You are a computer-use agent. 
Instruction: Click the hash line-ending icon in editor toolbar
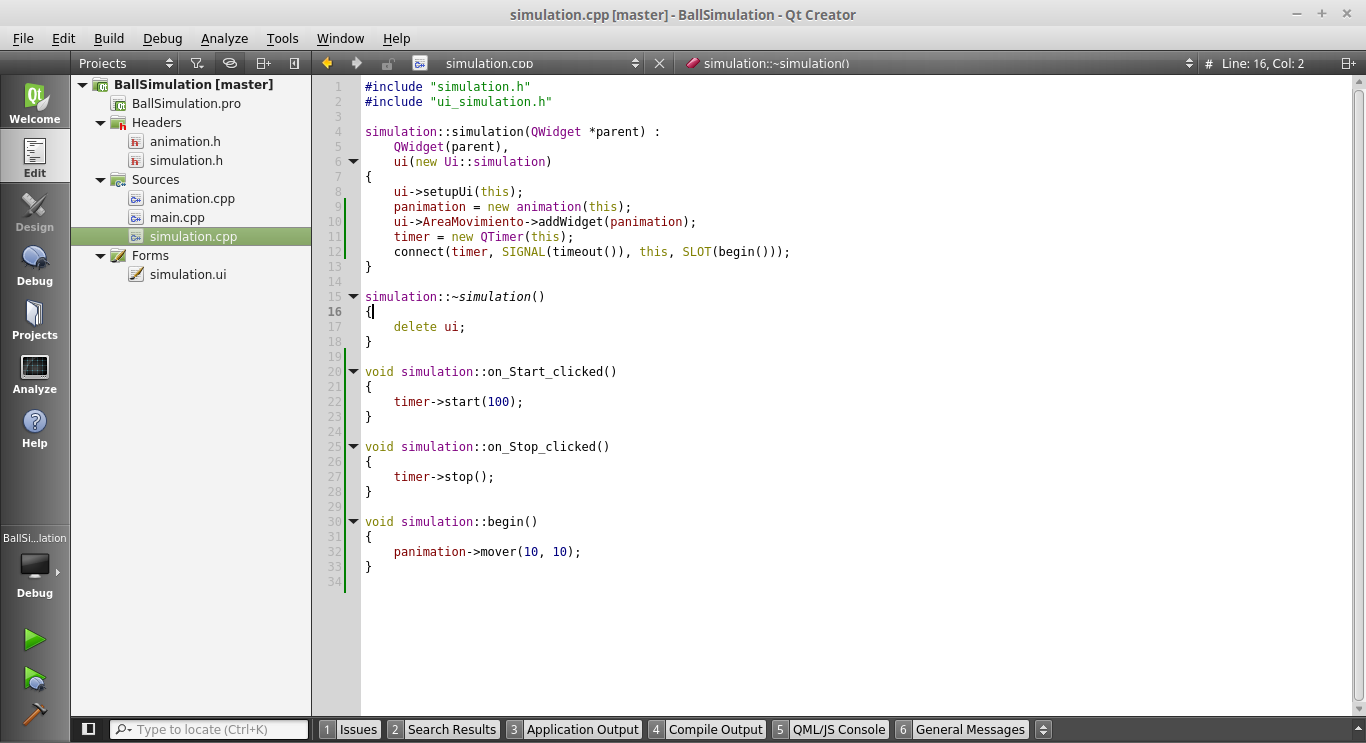pos(1208,63)
